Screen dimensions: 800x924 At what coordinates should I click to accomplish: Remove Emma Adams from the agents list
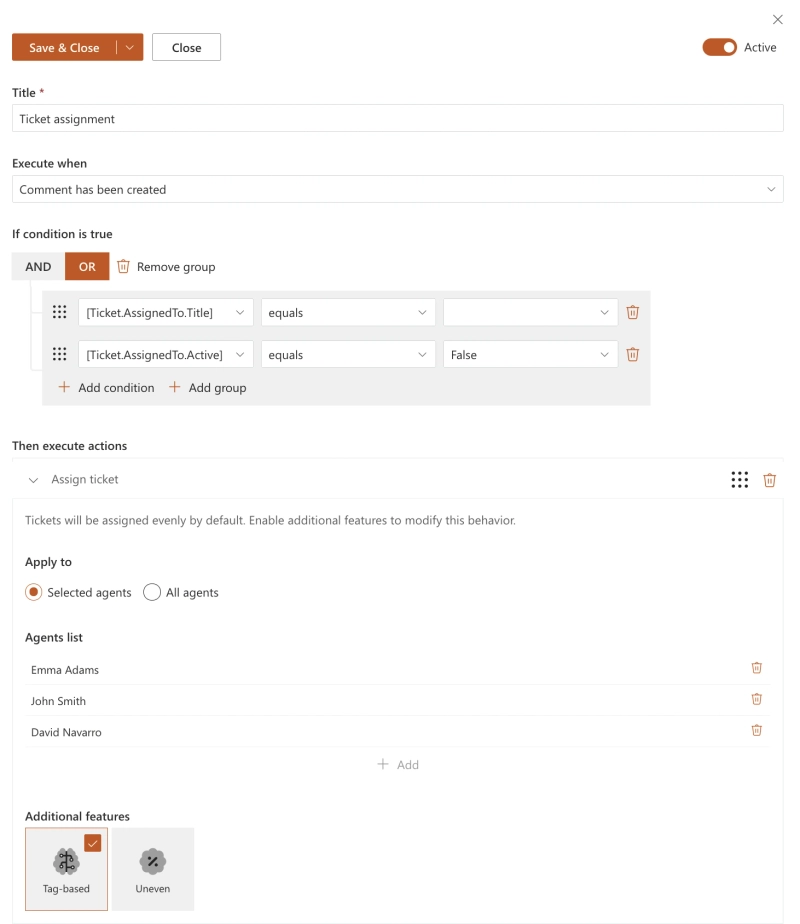click(x=756, y=668)
